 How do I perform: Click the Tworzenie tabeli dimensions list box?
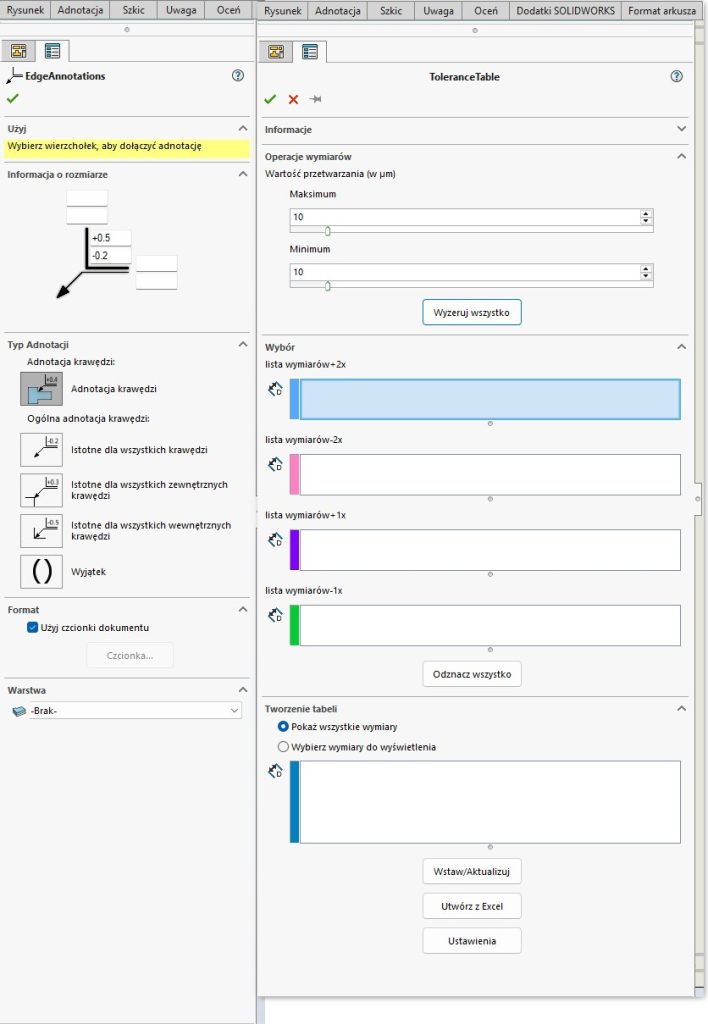[x=490, y=802]
